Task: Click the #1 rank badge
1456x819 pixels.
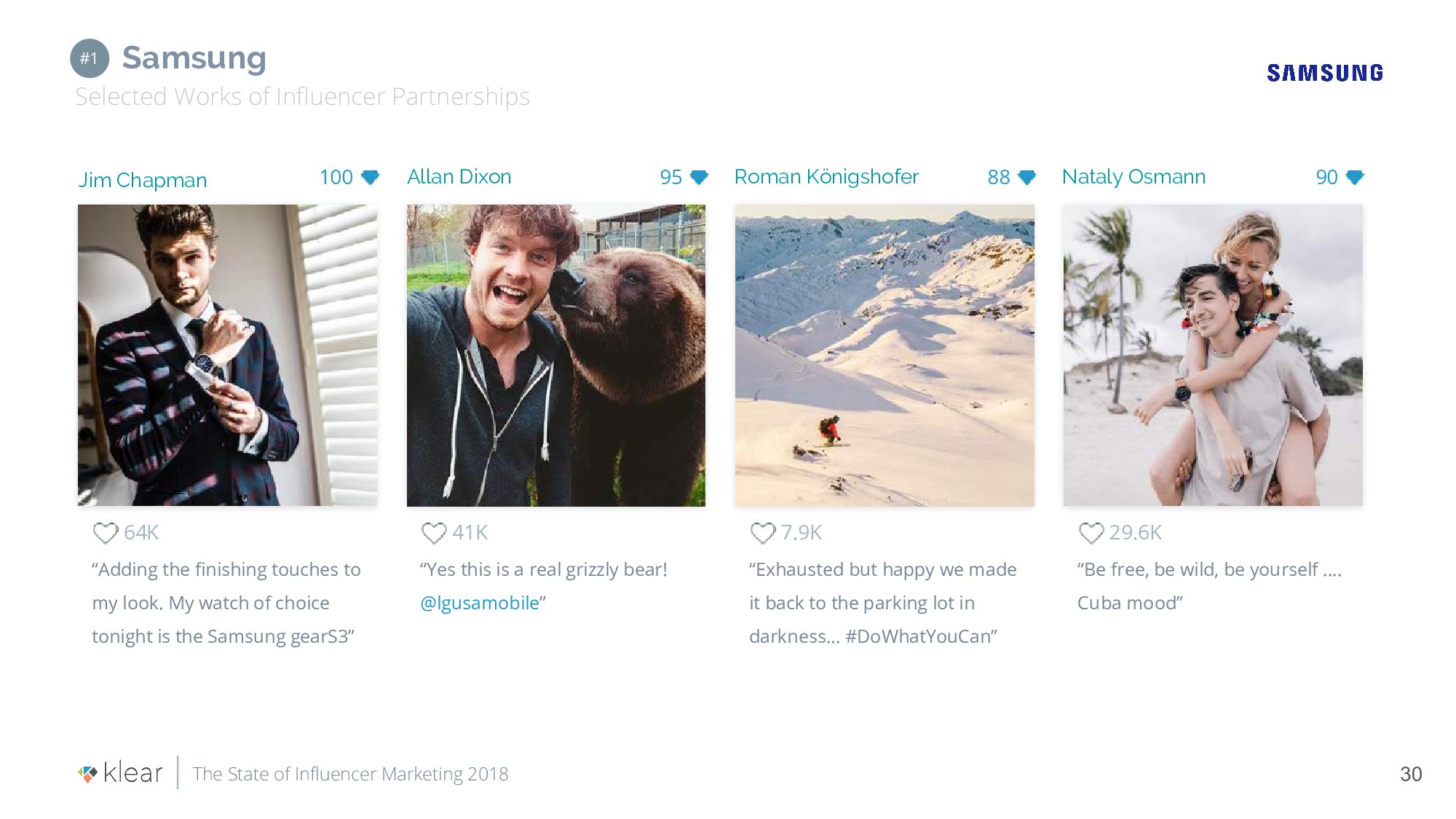Action: point(90,58)
